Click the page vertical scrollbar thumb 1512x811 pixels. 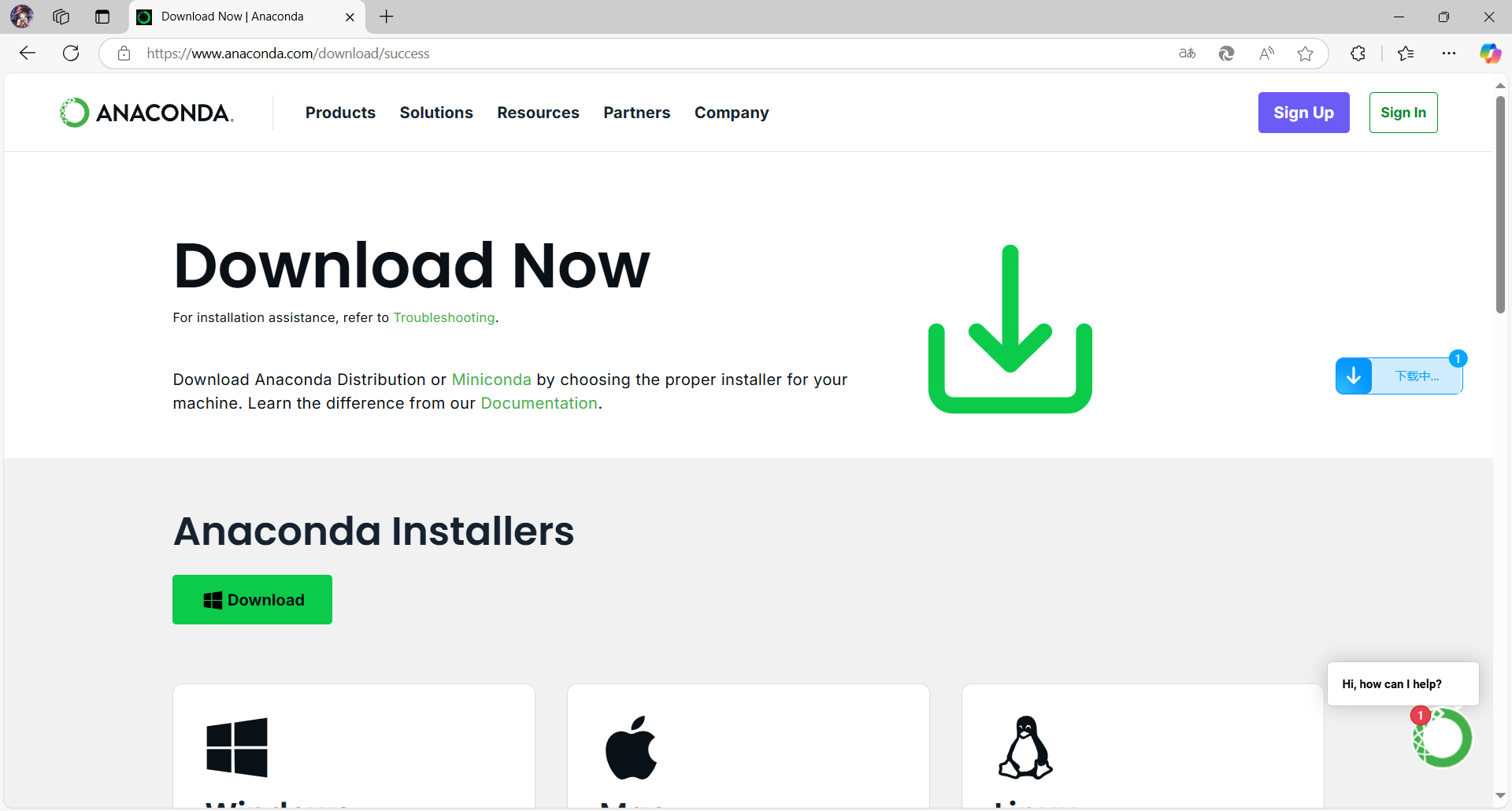[x=1500, y=205]
